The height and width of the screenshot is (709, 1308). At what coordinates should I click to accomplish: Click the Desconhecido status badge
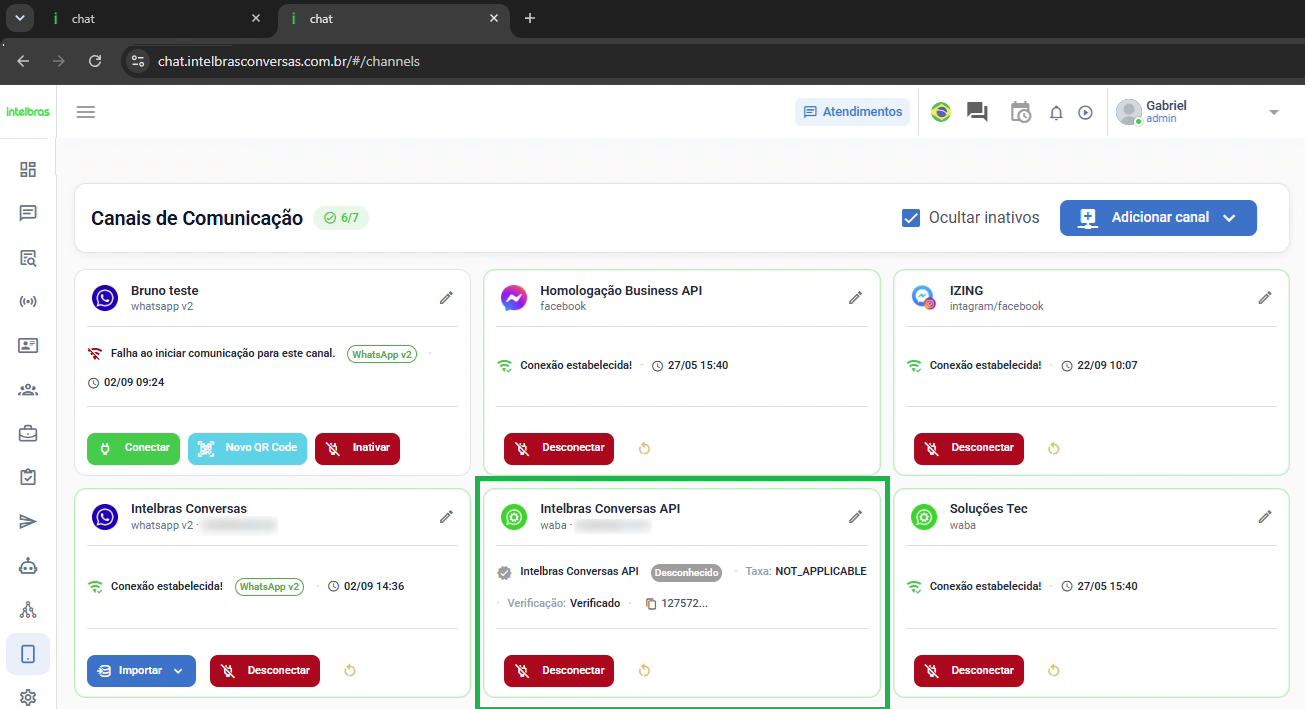(686, 573)
